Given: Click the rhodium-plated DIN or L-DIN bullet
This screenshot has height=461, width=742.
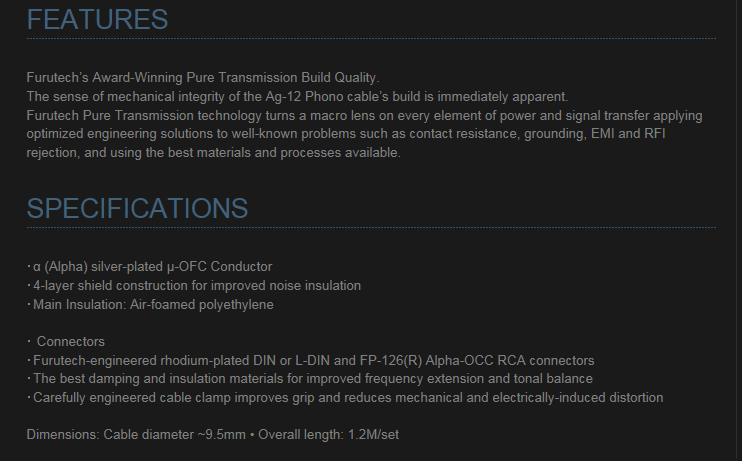Looking at the screenshot, I should coord(310,361).
